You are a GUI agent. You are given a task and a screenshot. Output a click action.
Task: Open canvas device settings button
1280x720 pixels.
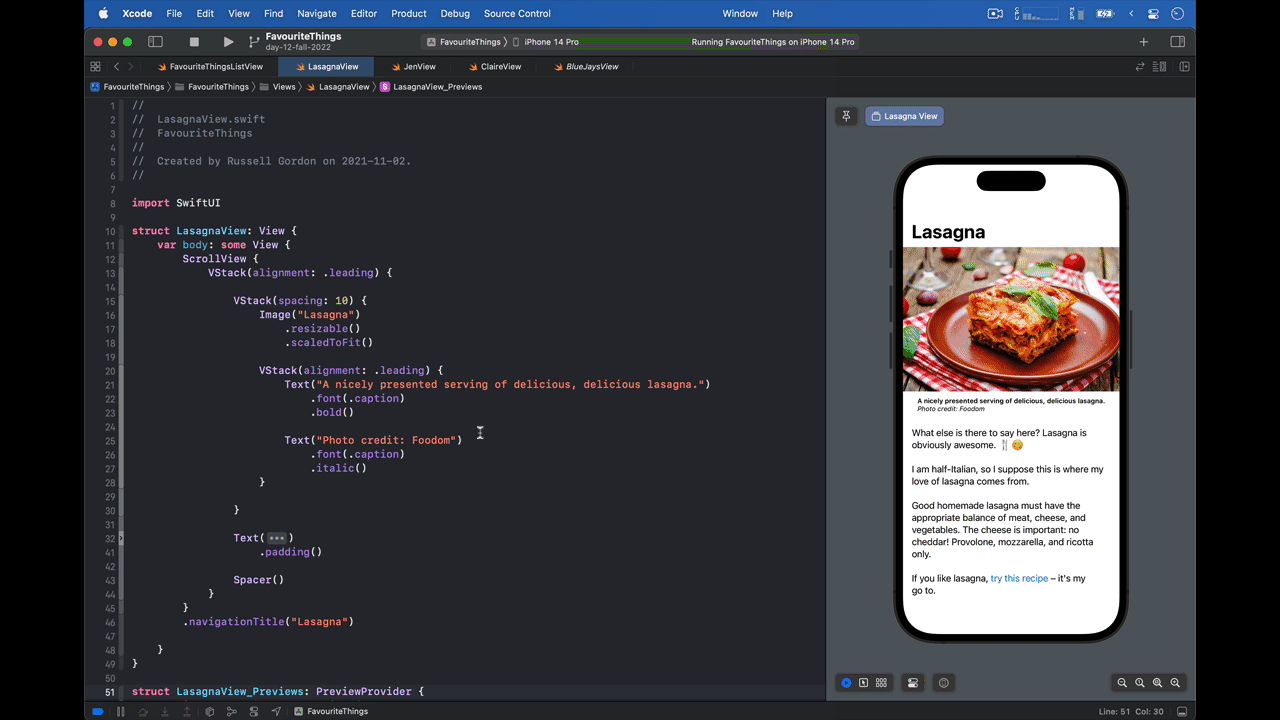pyautogui.click(x=912, y=683)
